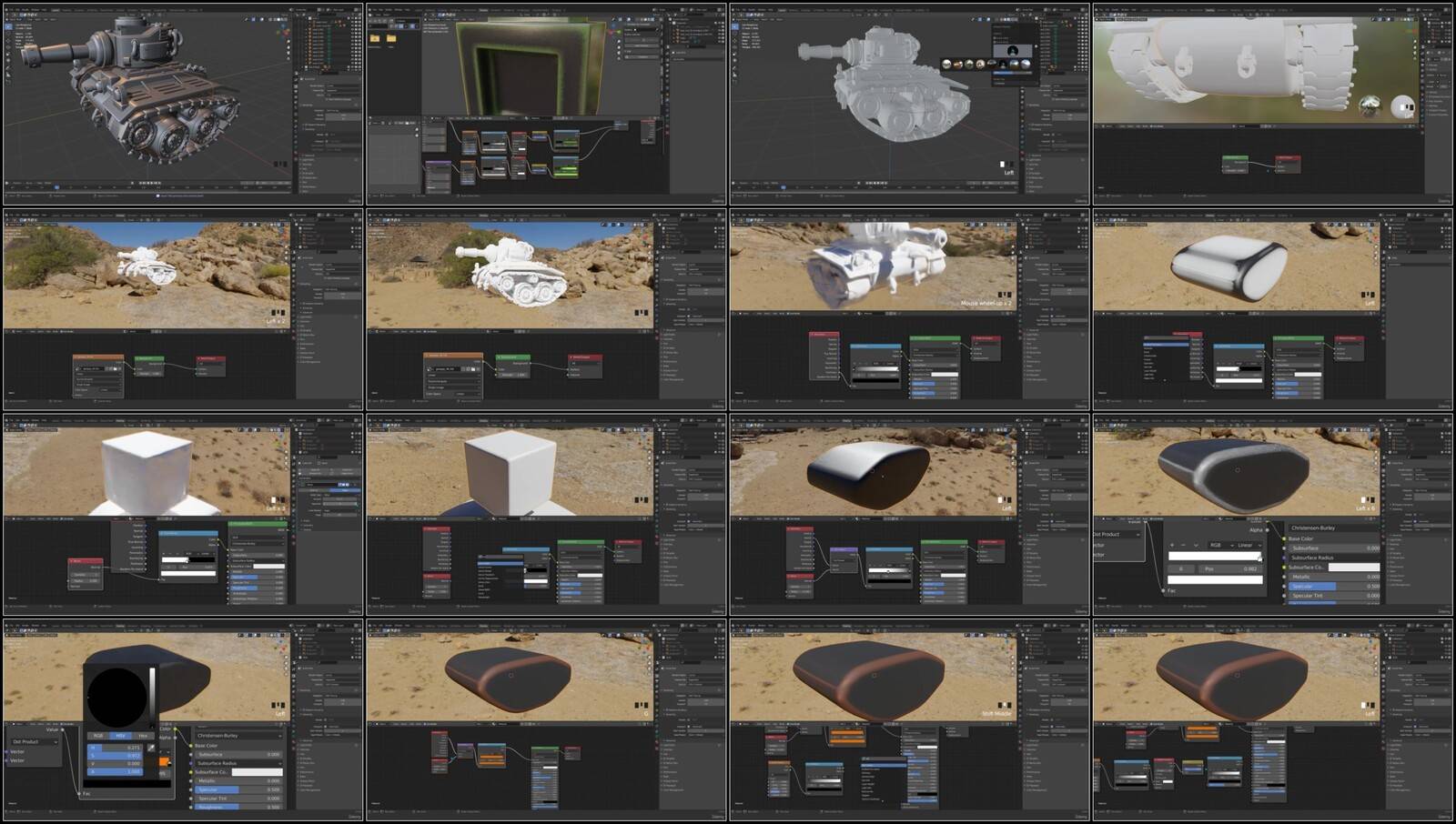Viewport: 1456px width, 824px height.
Task: Click the vertical brightness slider in the color picker
Action: click(x=152, y=696)
